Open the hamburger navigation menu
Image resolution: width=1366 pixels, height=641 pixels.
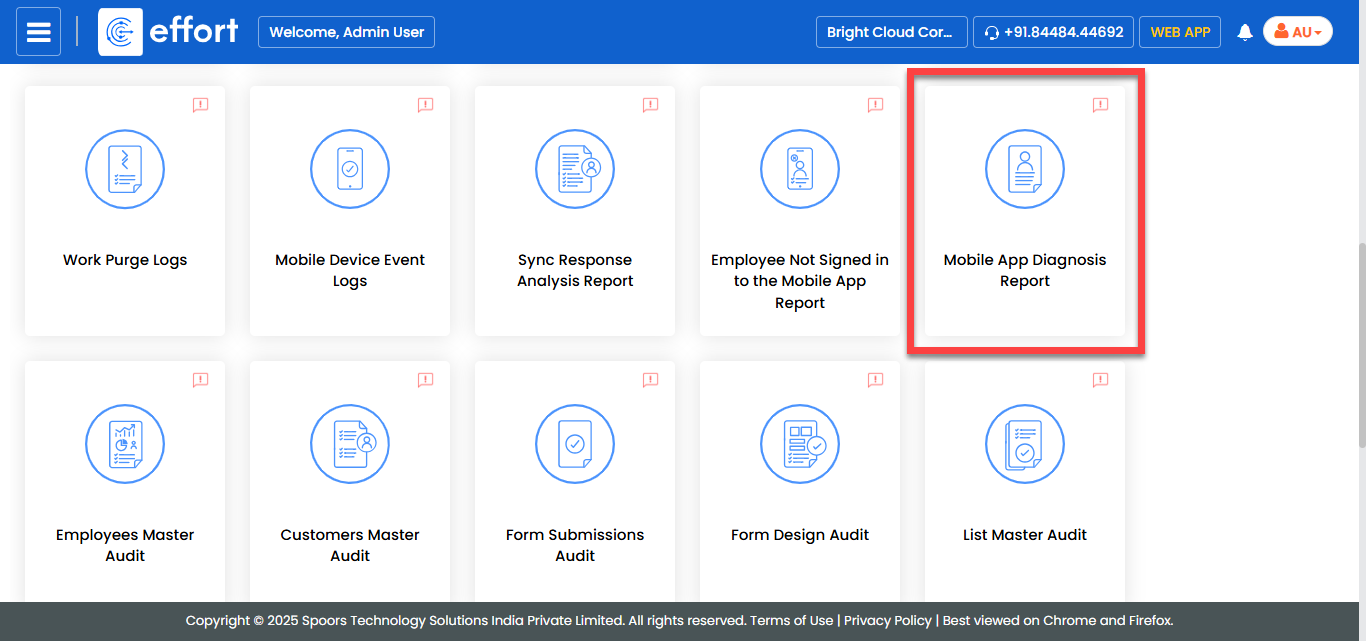point(38,32)
